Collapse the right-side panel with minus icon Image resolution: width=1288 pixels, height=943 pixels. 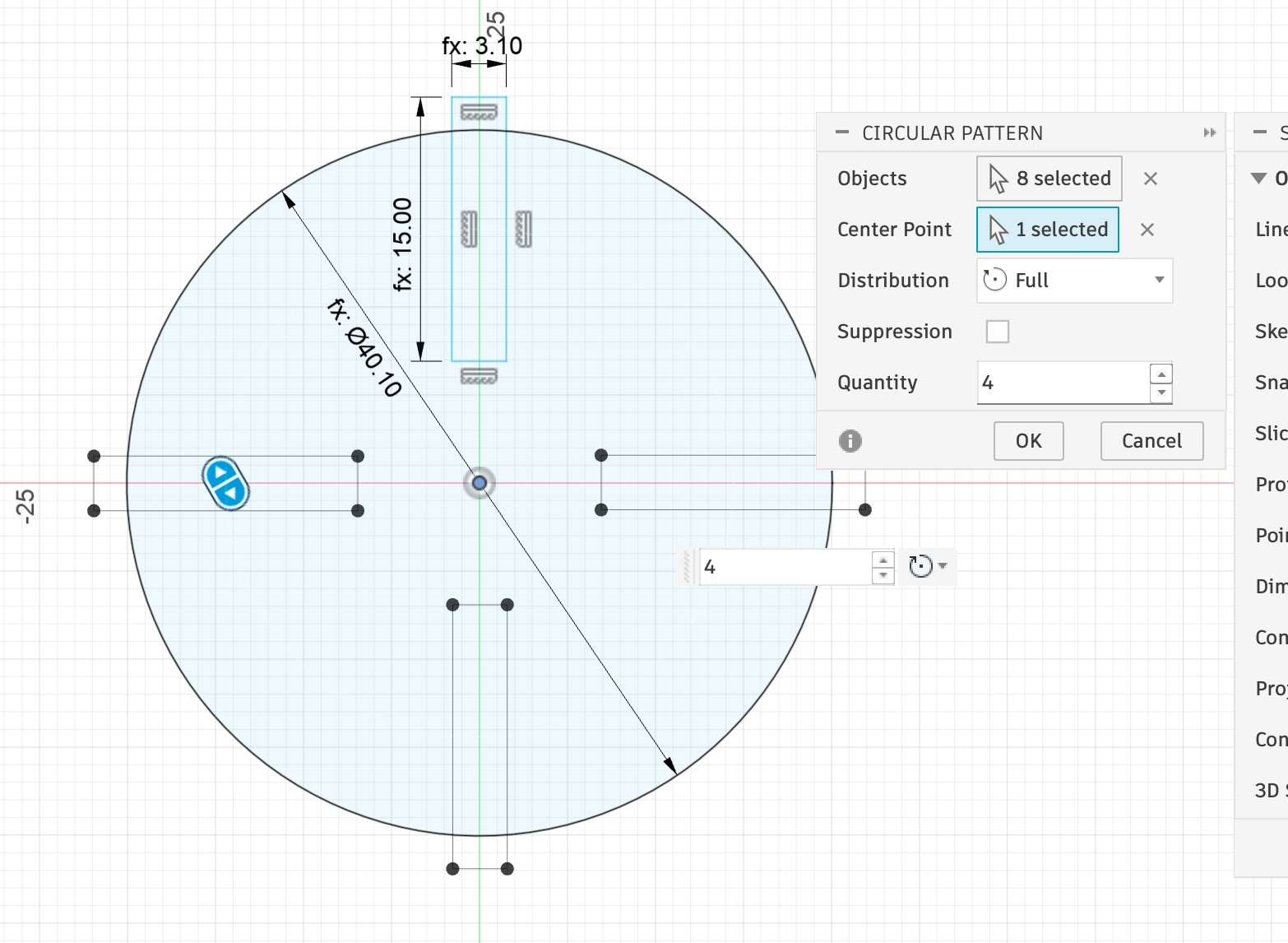point(1260,132)
